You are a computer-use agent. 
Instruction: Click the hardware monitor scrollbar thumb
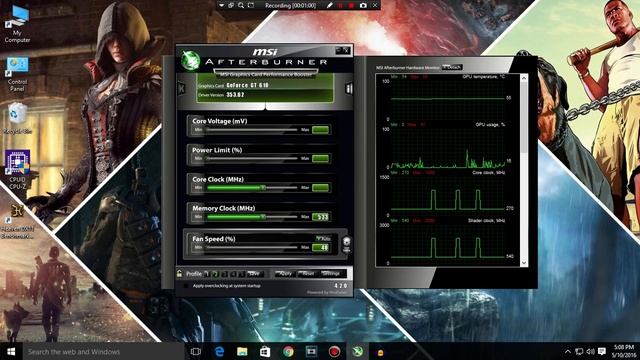524,118
